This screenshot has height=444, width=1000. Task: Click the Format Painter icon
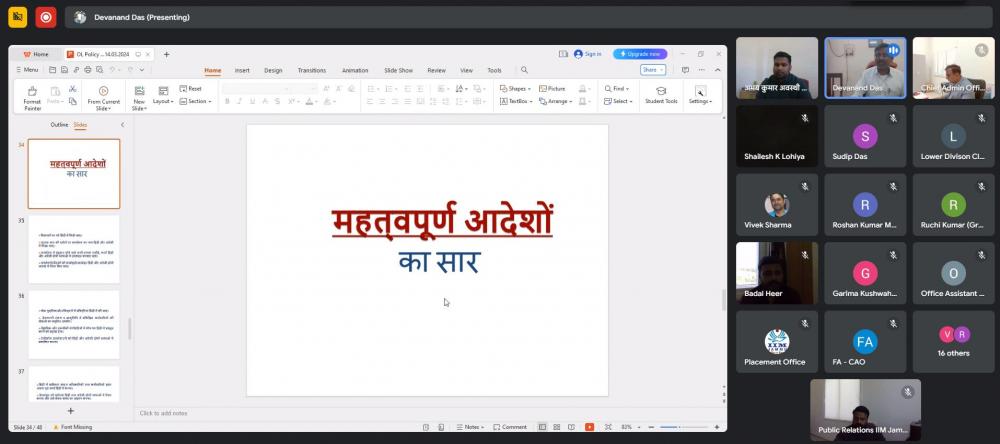tap(32, 92)
